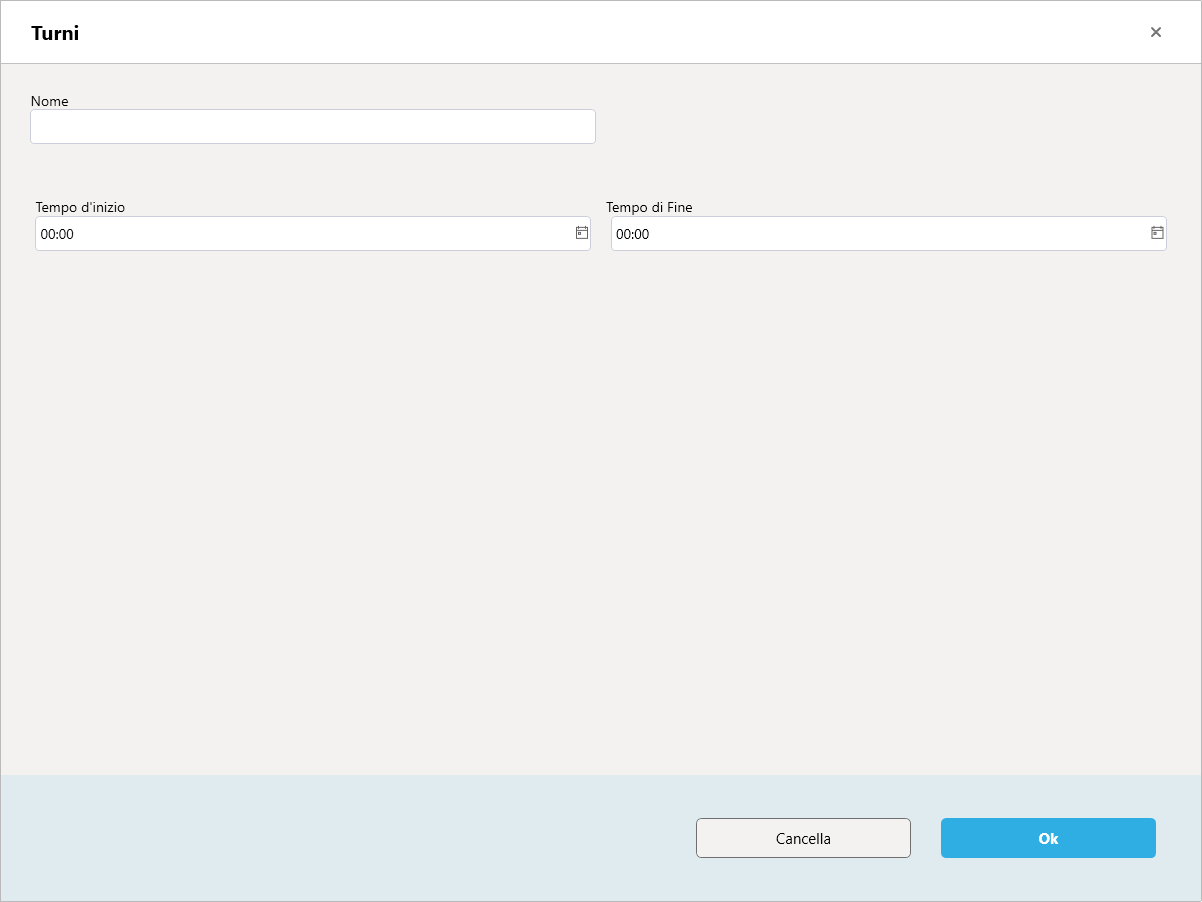Close the Turni dialog with the X

coord(1156,32)
